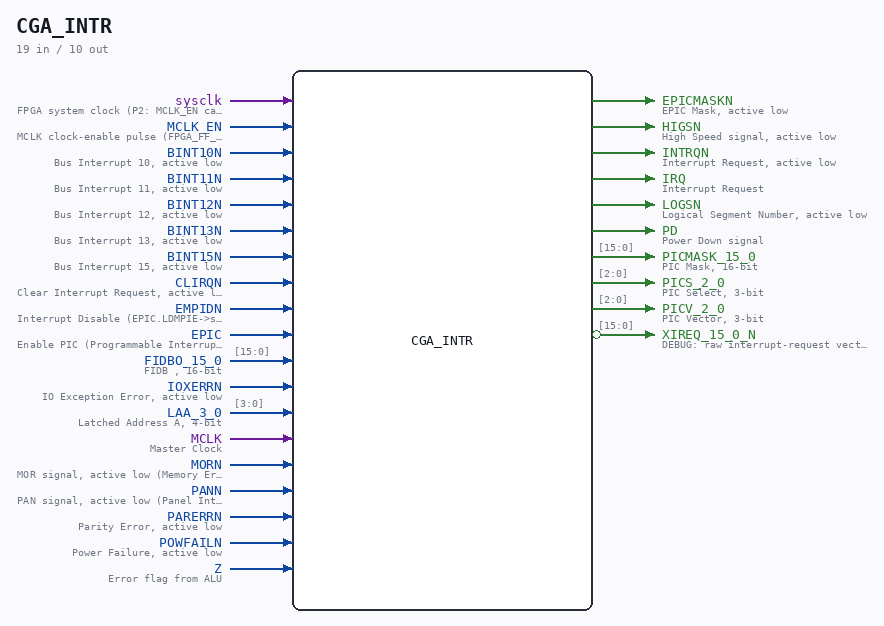Click the "19 in / 10 out" subtitle

pyautogui.click(x=62, y=49)
